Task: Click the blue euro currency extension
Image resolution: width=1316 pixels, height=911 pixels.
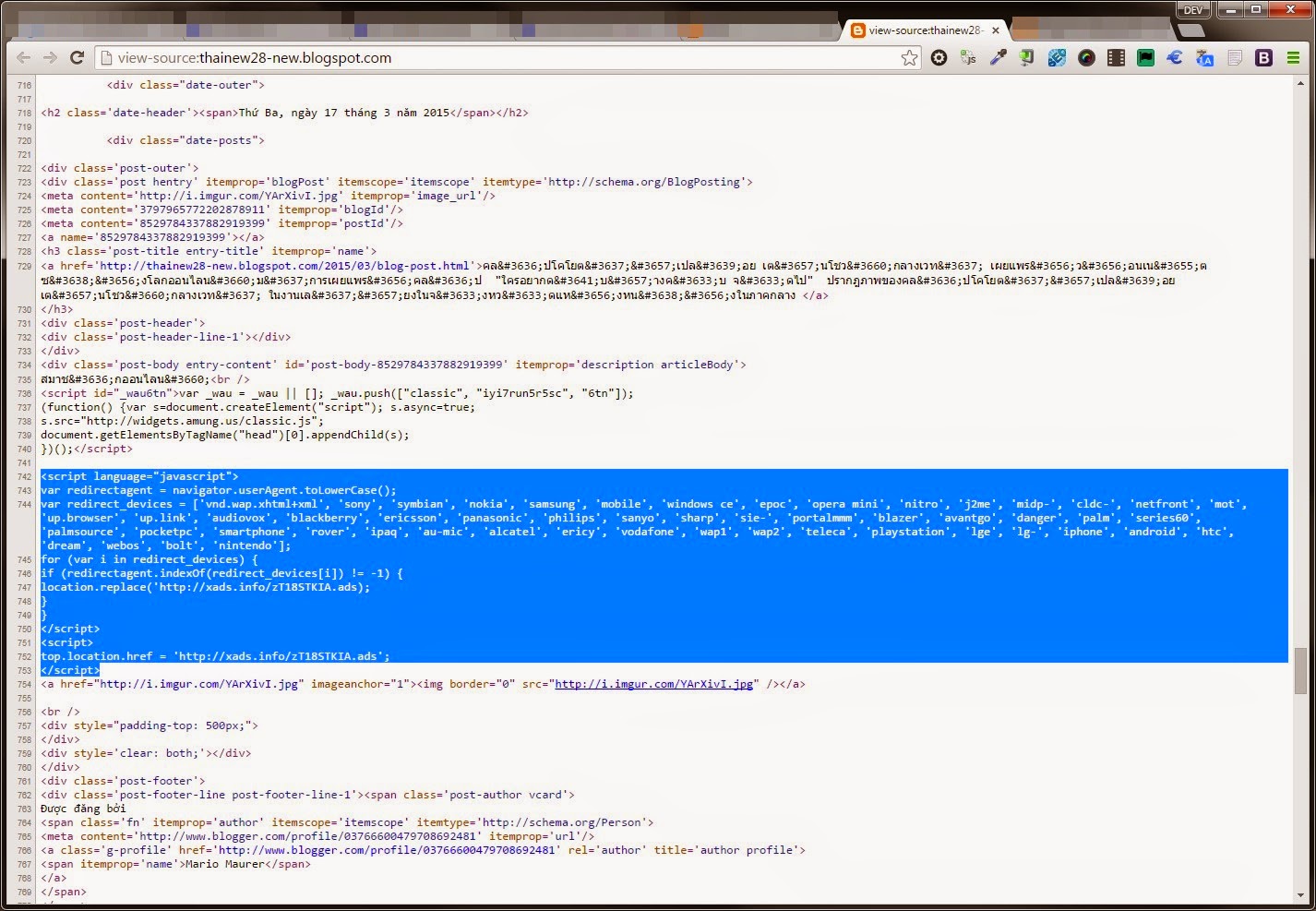Action: (1175, 57)
